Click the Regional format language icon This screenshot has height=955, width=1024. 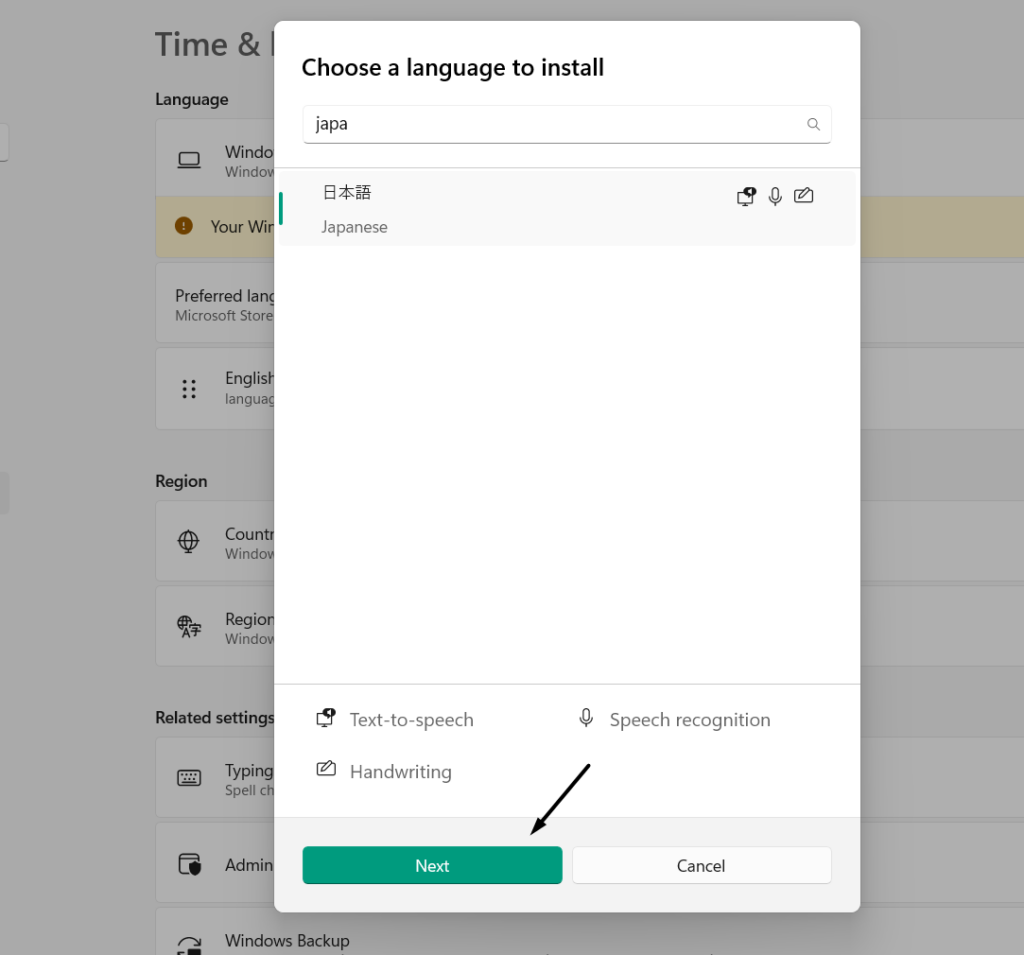pos(189,626)
